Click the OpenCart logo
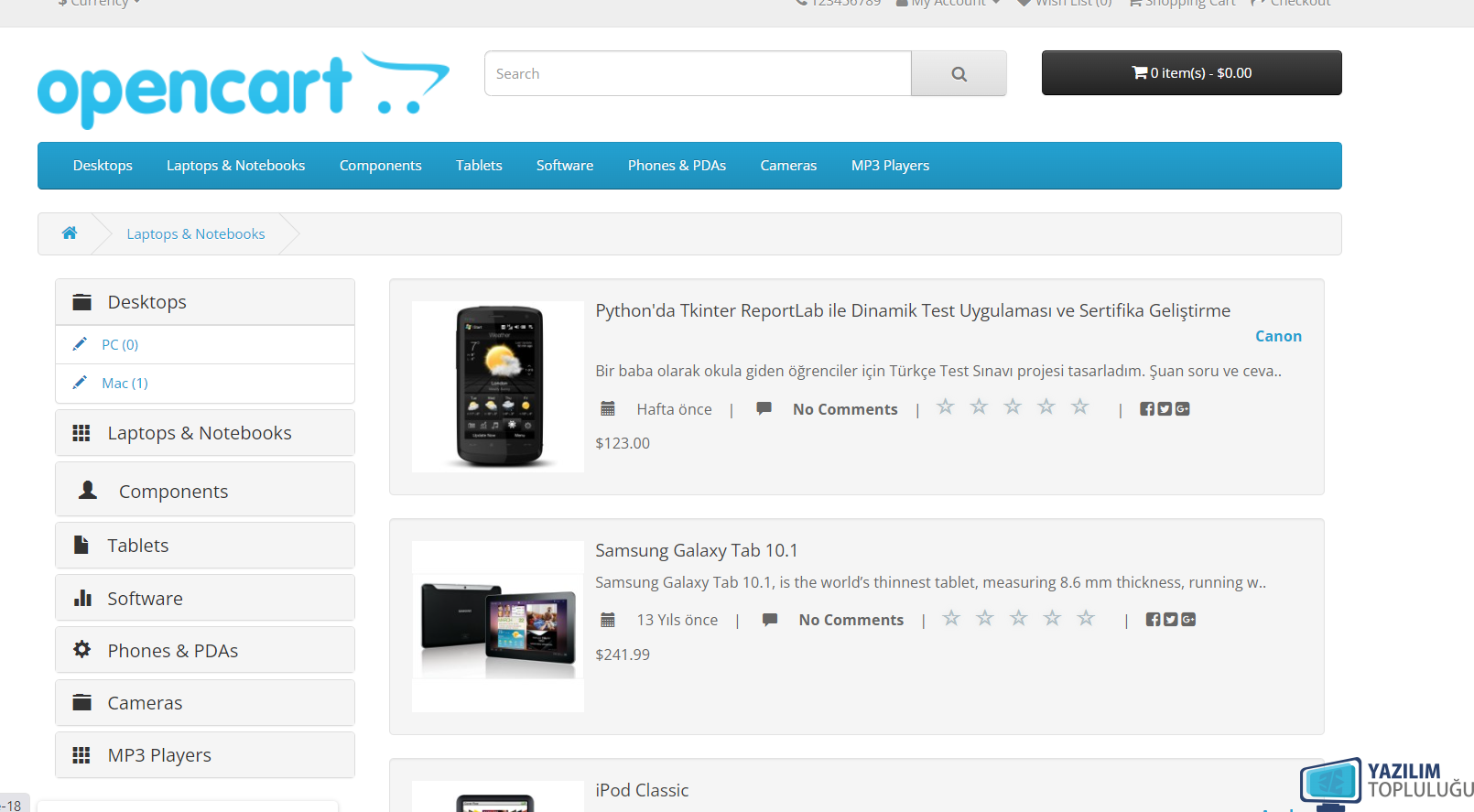 [x=244, y=90]
